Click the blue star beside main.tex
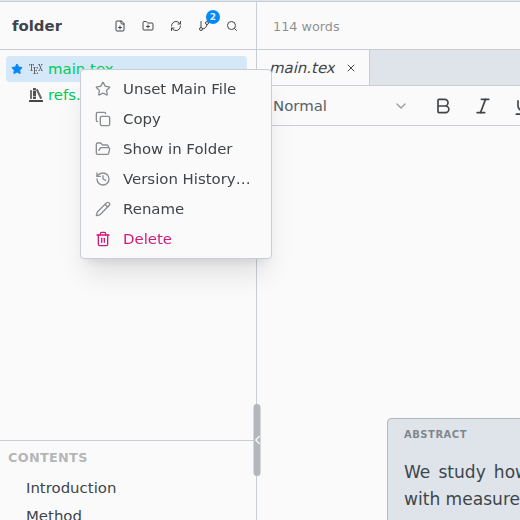Viewport: 520px width, 520px height. (17, 69)
